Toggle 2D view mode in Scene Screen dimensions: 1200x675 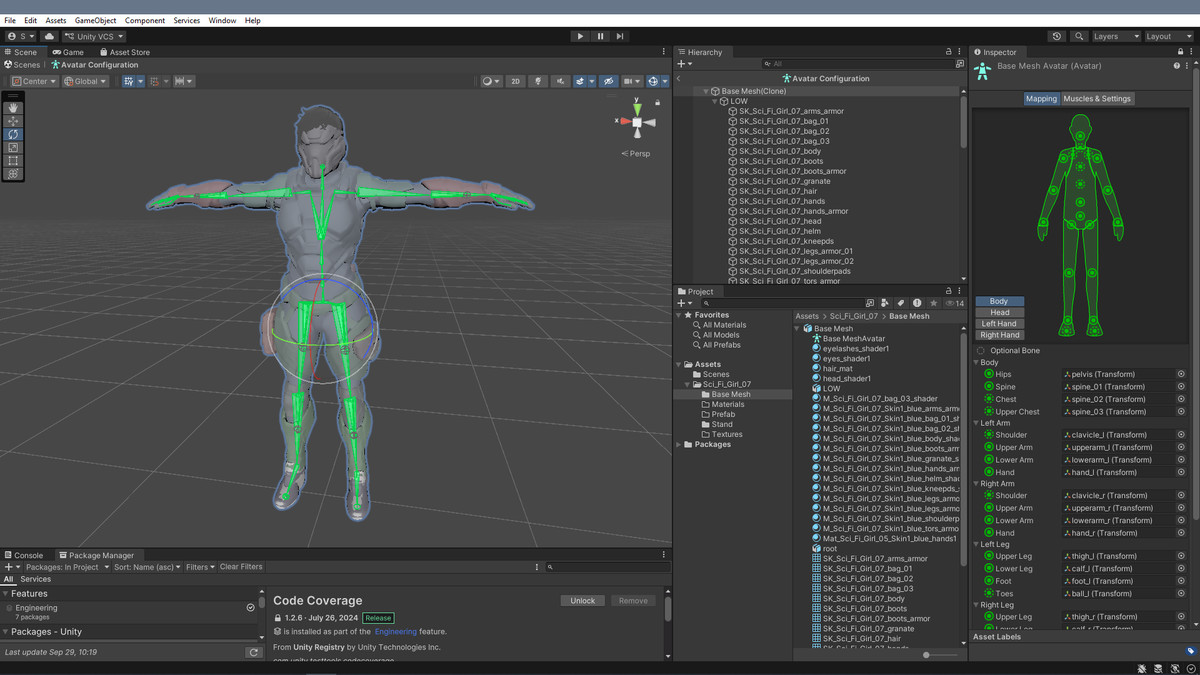pos(515,81)
